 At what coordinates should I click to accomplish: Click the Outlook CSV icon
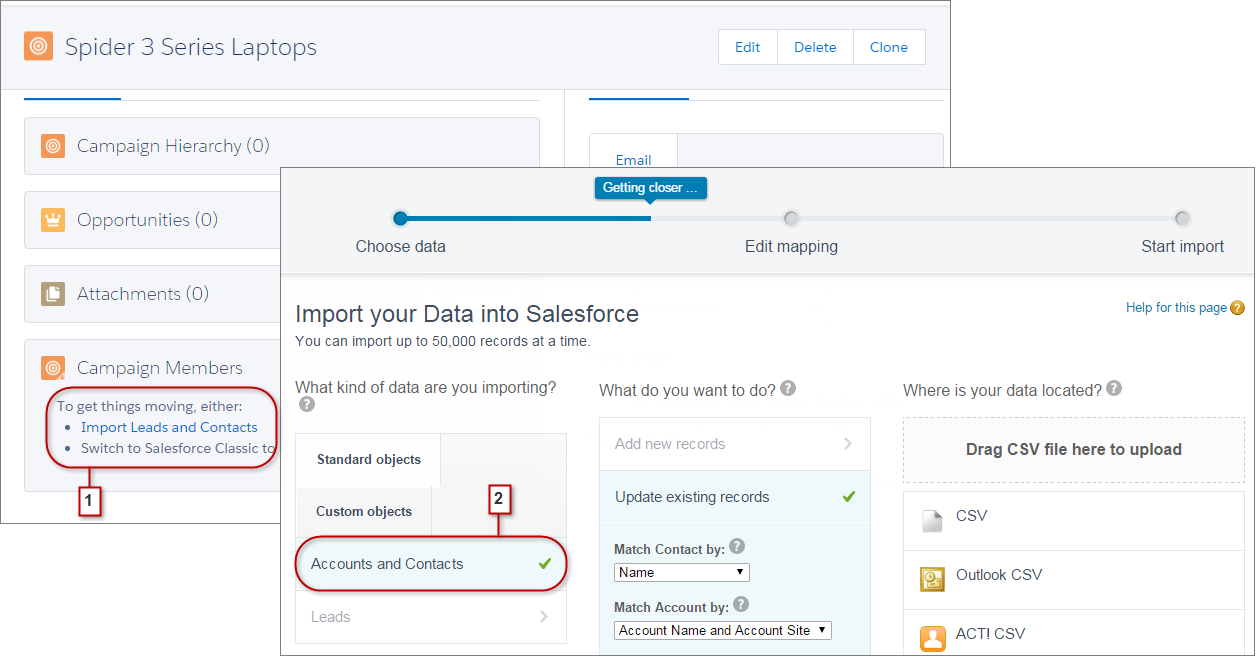pyautogui.click(x=932, y=579)
